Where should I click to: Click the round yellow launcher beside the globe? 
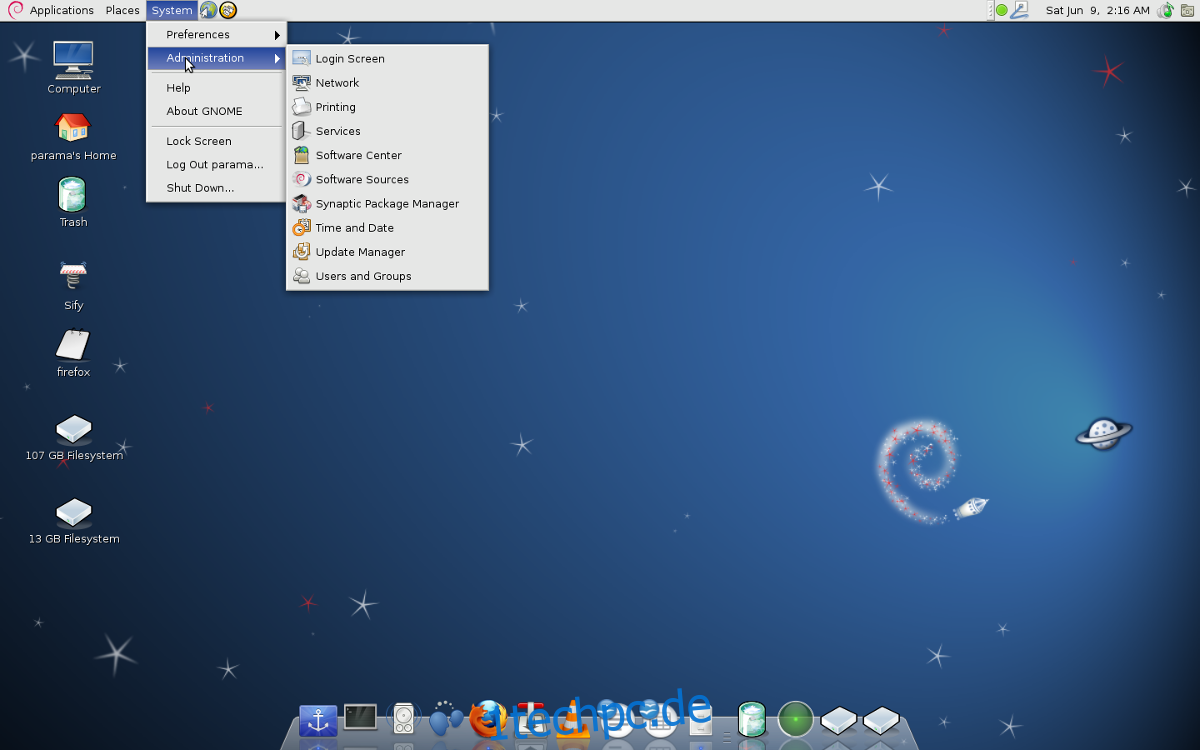[228, 10]
